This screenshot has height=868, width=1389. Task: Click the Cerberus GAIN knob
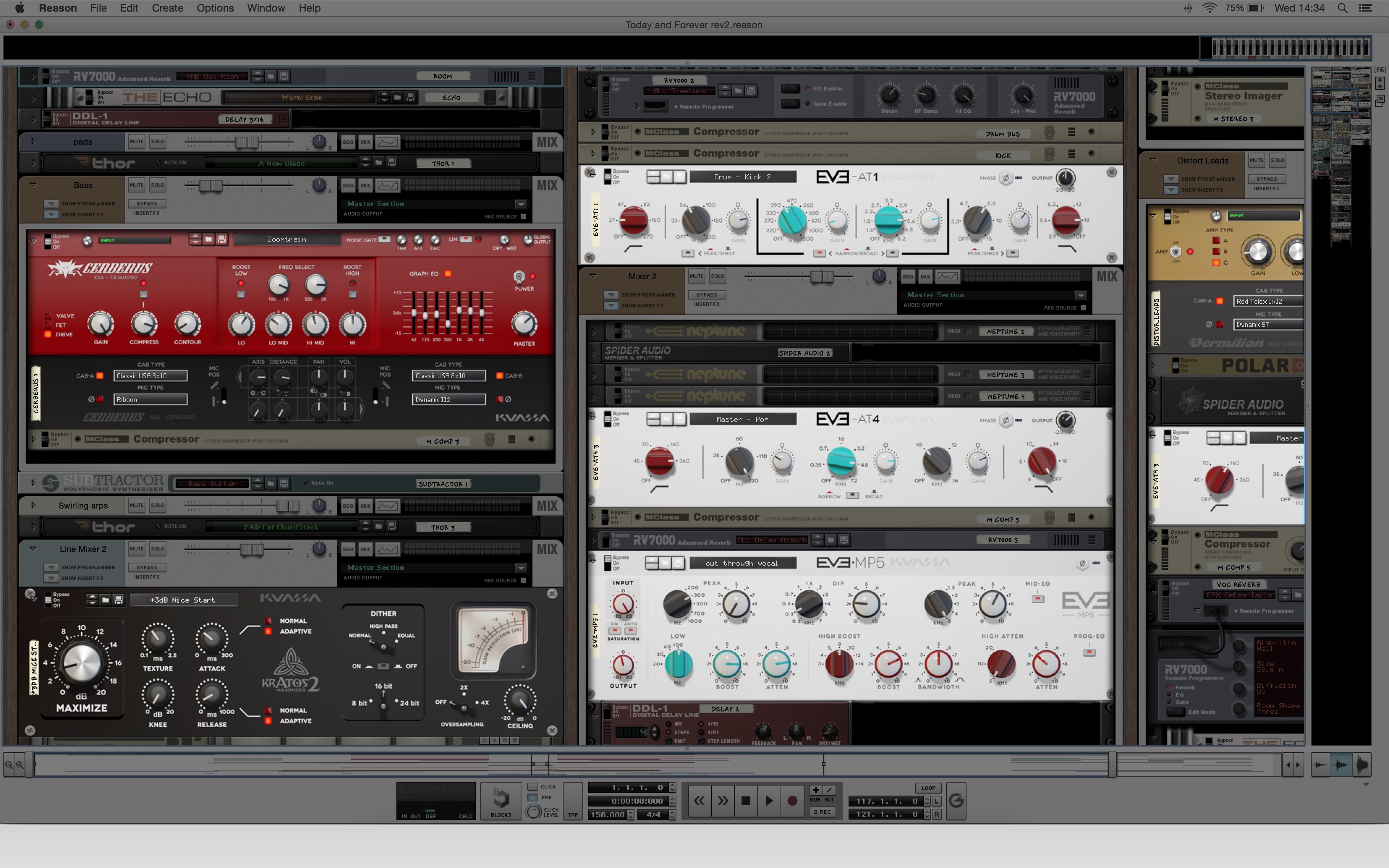click(x=101, y=324)
